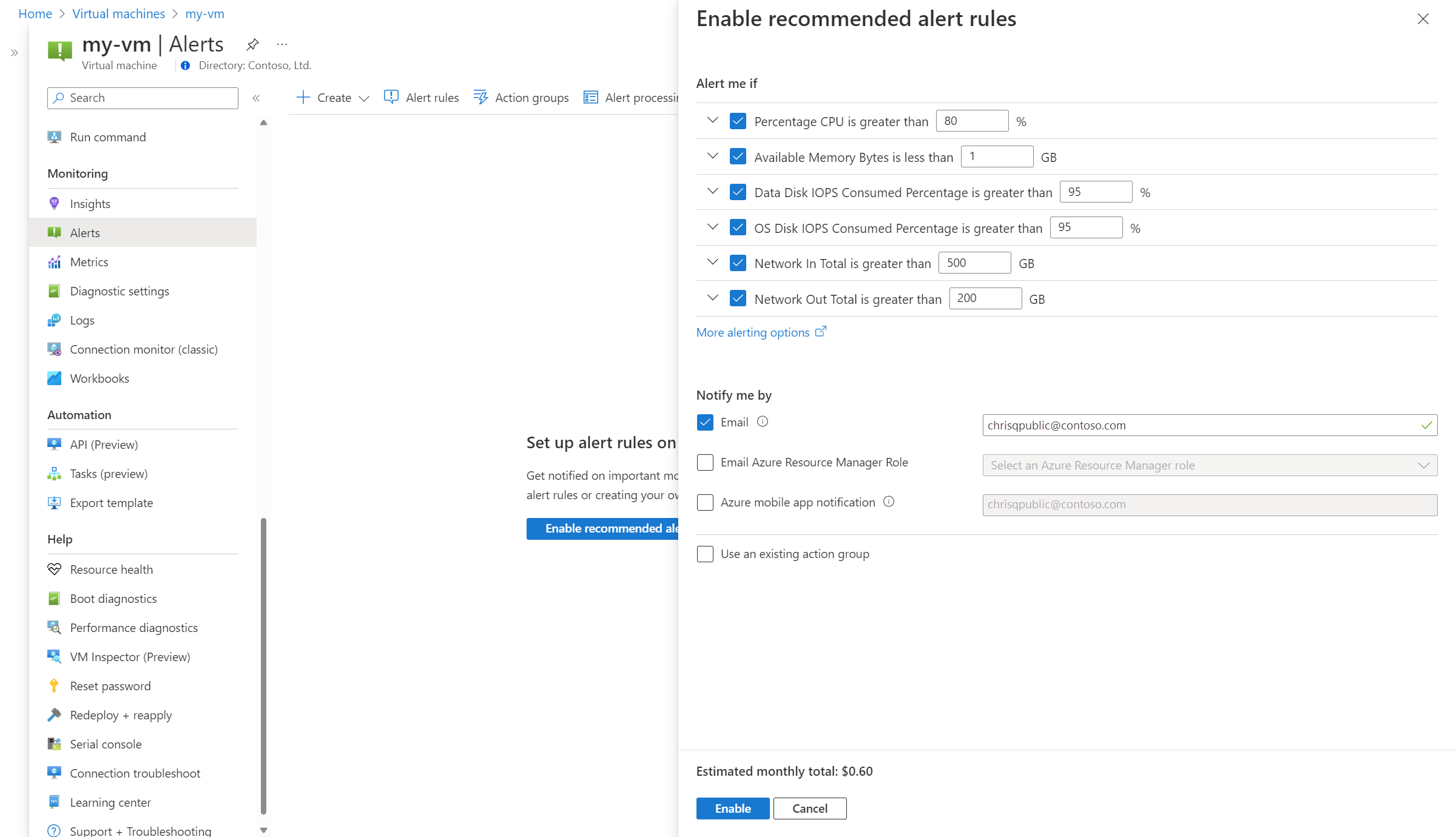Image resolution: width=1456 pixels, height=837 pixels.
Task: Select the Metrics blade icon
Action: pos(55,261)
